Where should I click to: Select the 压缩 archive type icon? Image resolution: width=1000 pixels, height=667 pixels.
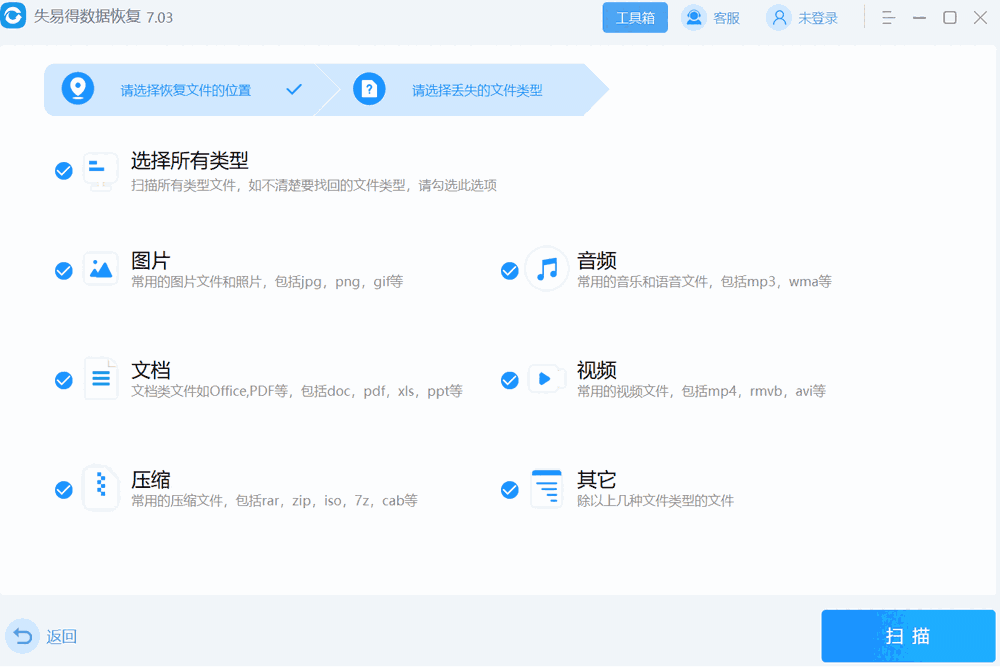[x=100, y=488]
